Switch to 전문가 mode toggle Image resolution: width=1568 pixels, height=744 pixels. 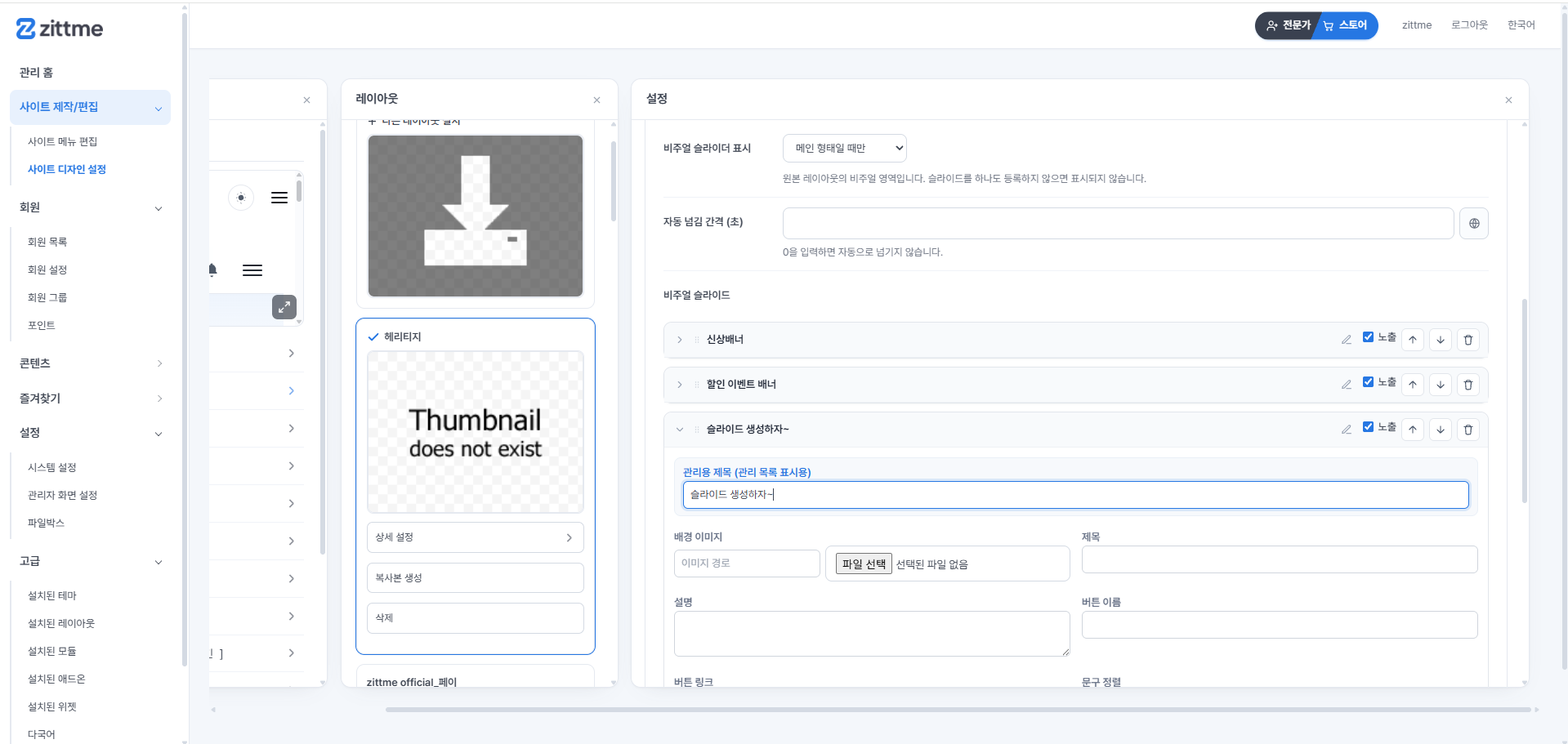click(x=1289, y=25)
